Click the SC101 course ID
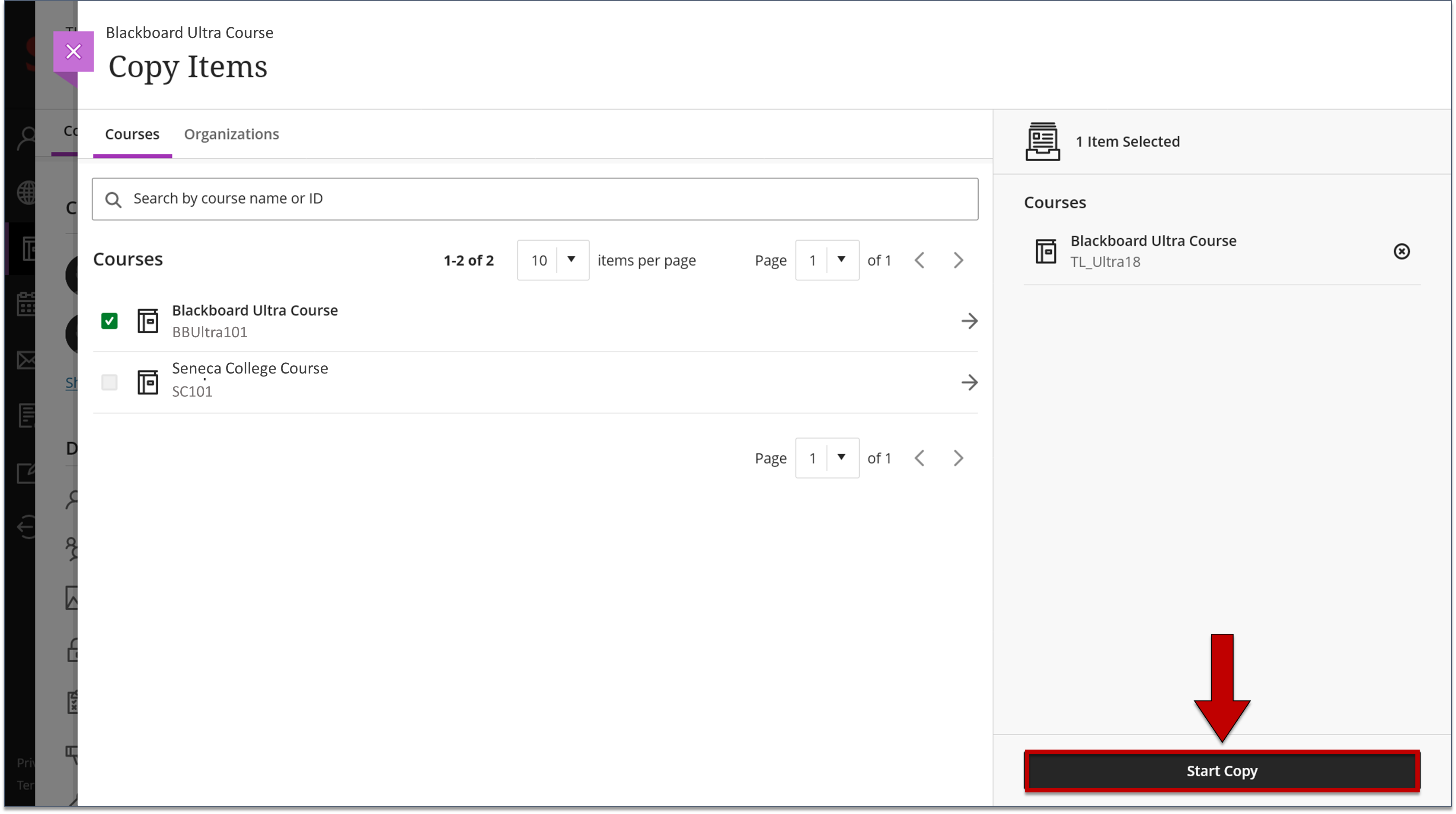 pos(192,392)
